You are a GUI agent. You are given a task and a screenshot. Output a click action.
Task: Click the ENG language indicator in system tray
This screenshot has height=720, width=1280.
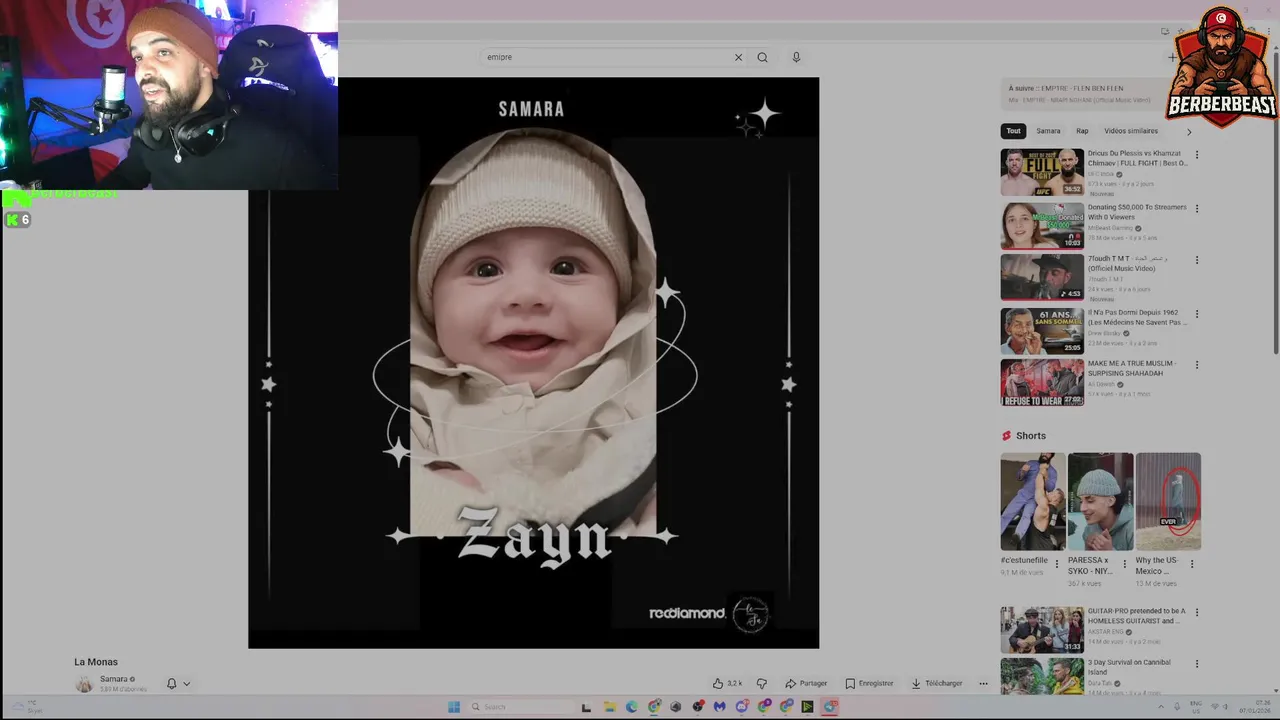[x=1195, y=707]
